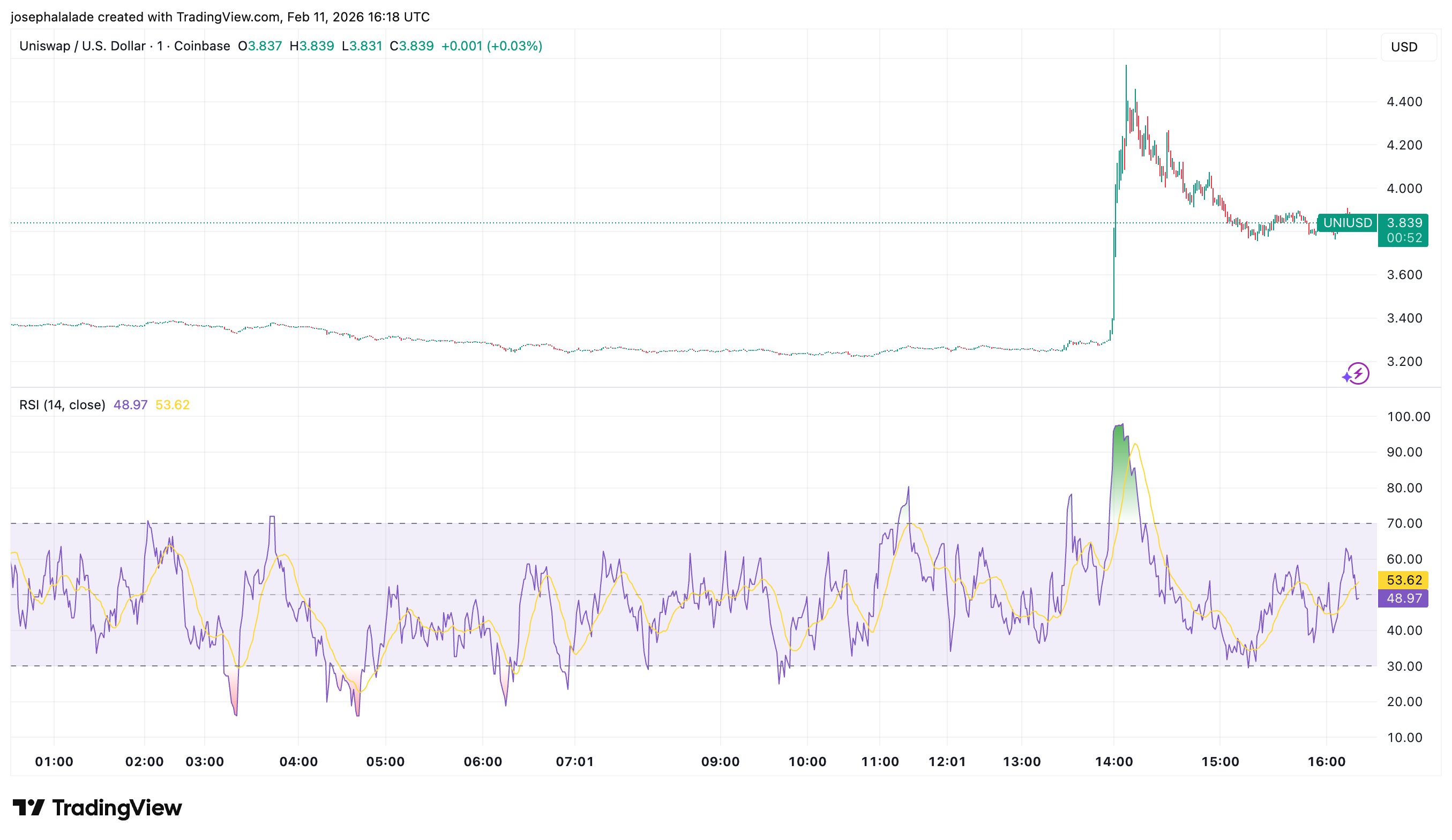1452x840 pixels.
Task: Click the purple 48.97 RSI axis tag
Action: coord(1403,598)
